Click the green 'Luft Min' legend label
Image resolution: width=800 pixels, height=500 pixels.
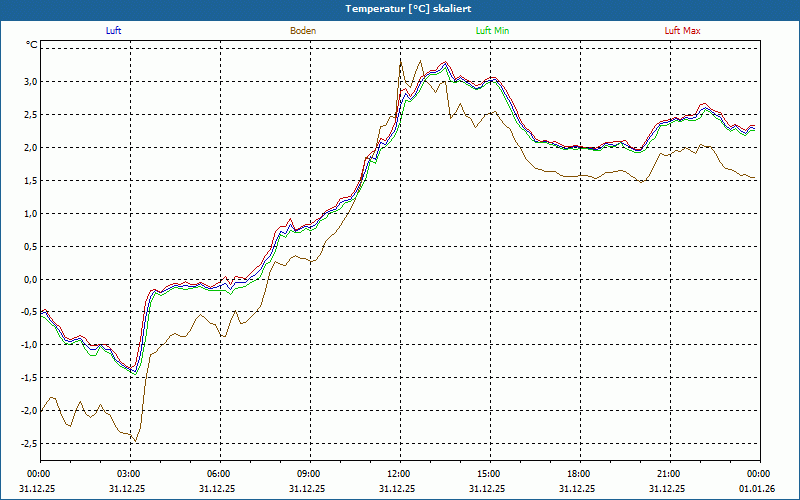point(492,31)
